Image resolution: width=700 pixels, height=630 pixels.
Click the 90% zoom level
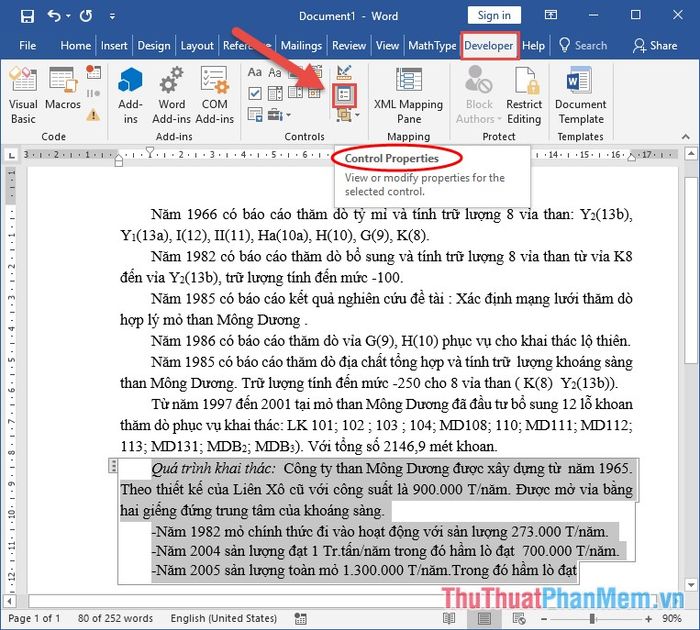pyautogui.click(x=671, y=618)
